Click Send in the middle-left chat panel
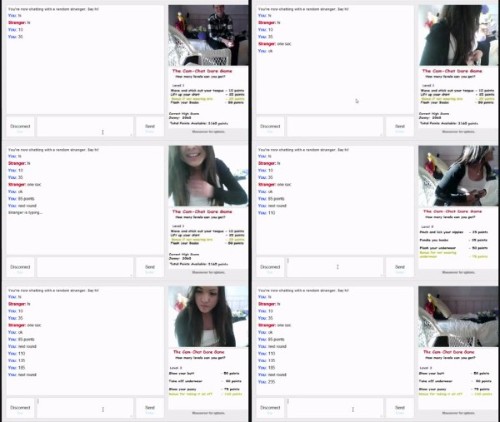Image resolution: width=500 pixels, height=422 pixels. tap(150, 267)
